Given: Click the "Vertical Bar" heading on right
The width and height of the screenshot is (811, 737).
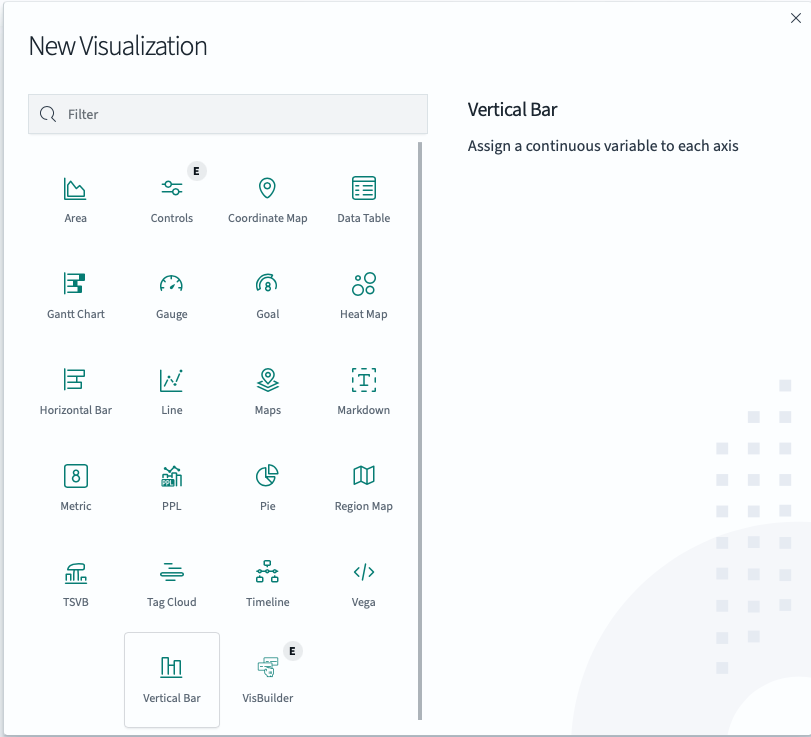Looking at the screenshot, I should (x=512, y=110).
